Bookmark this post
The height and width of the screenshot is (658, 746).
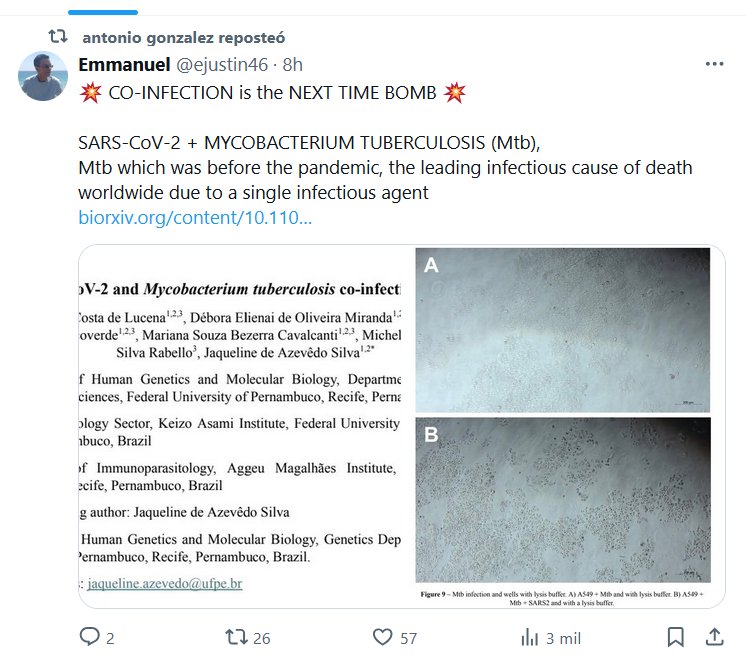click(676, 637)
